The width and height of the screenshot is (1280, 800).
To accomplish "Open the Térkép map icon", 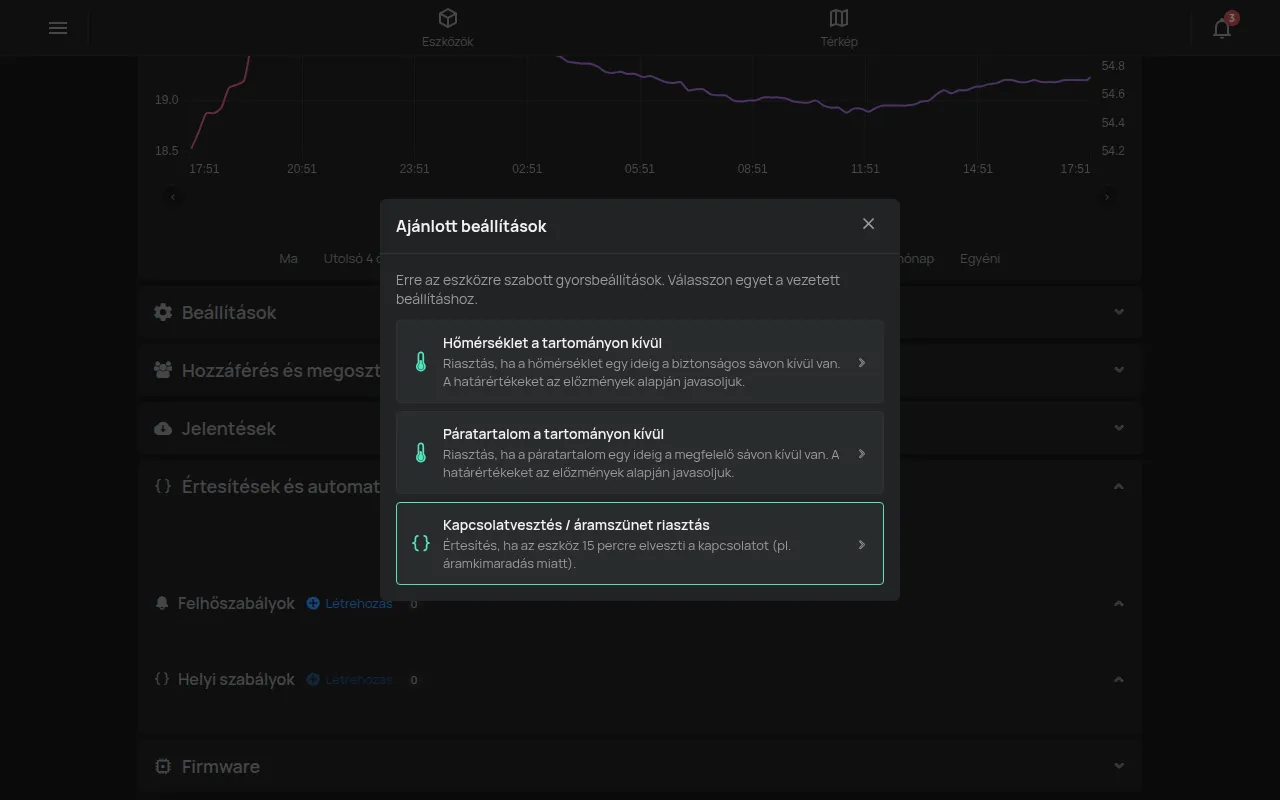I will (x=839, y=18).
